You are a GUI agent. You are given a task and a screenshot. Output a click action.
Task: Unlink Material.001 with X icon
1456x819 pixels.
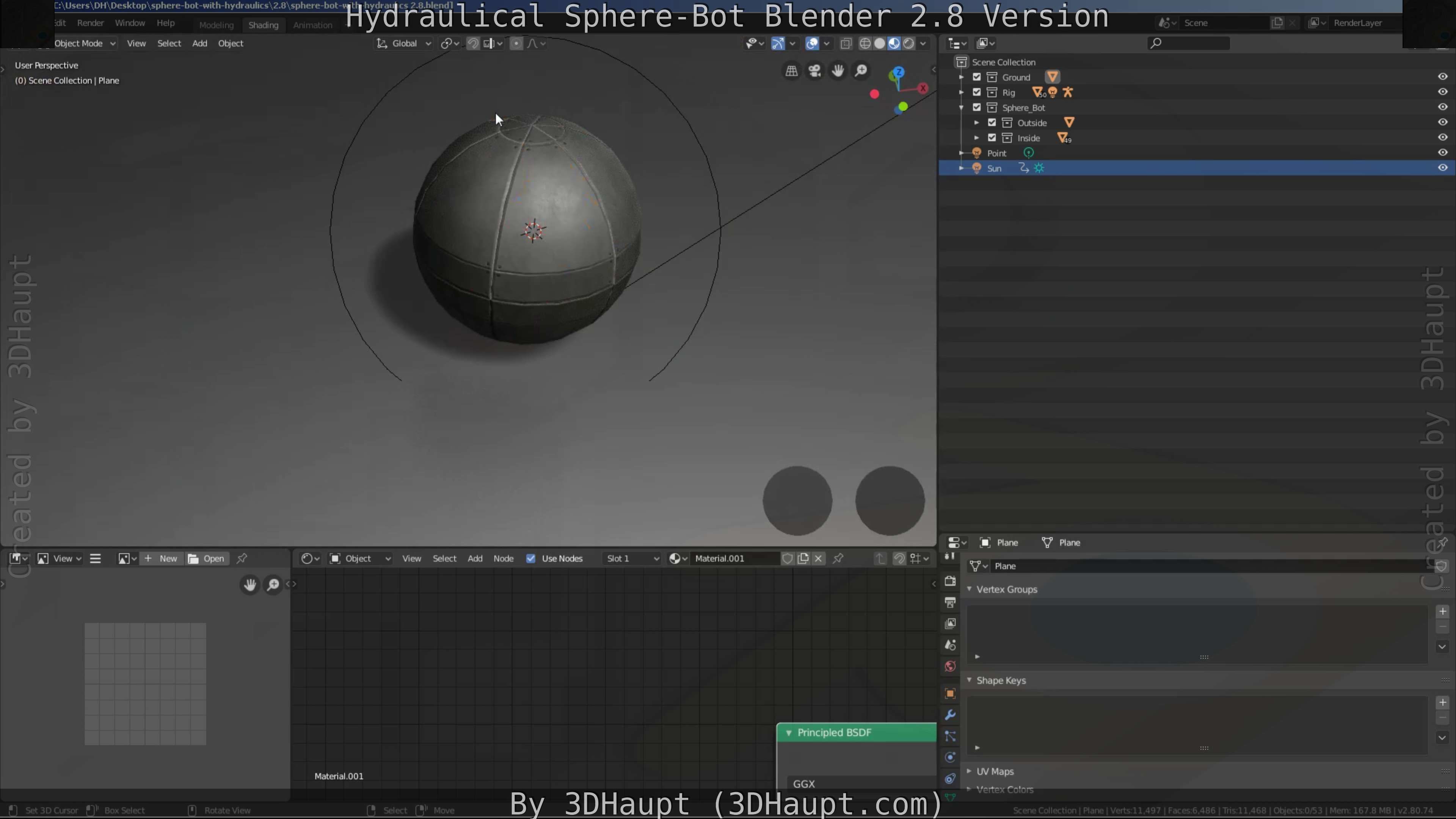point(818,559)
